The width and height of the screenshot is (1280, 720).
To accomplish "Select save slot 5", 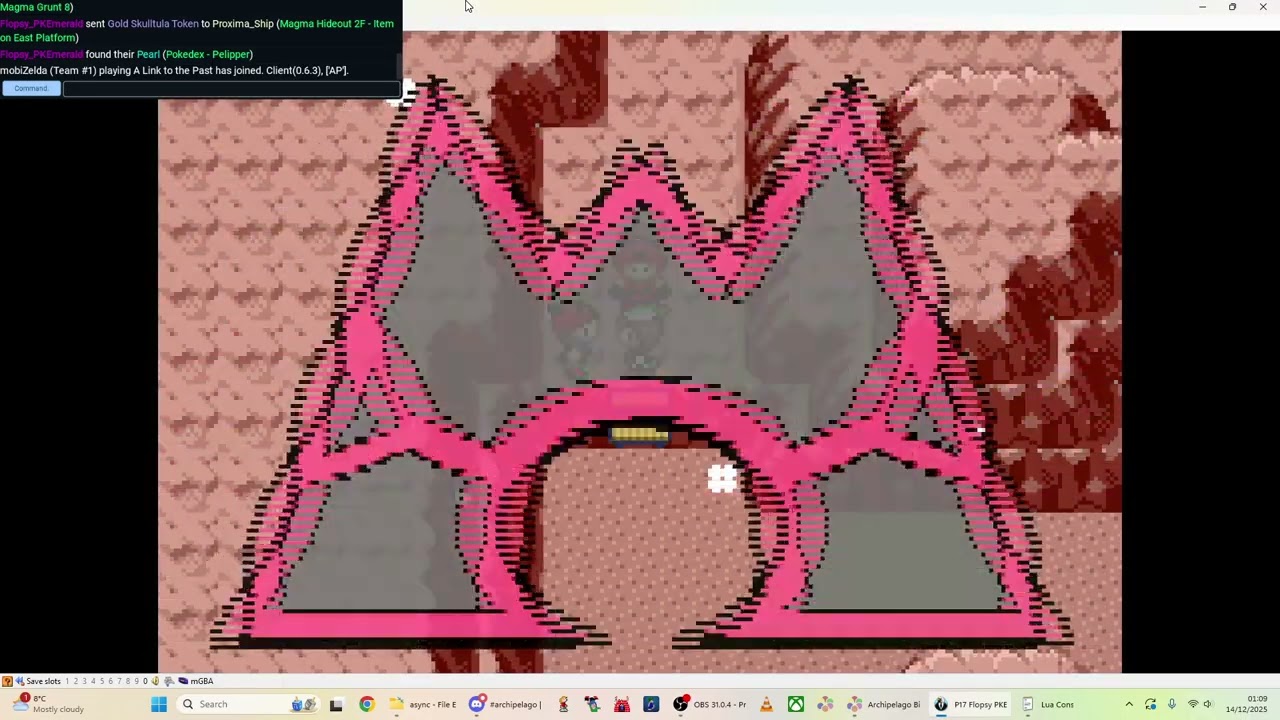I will tap(102, 681).
